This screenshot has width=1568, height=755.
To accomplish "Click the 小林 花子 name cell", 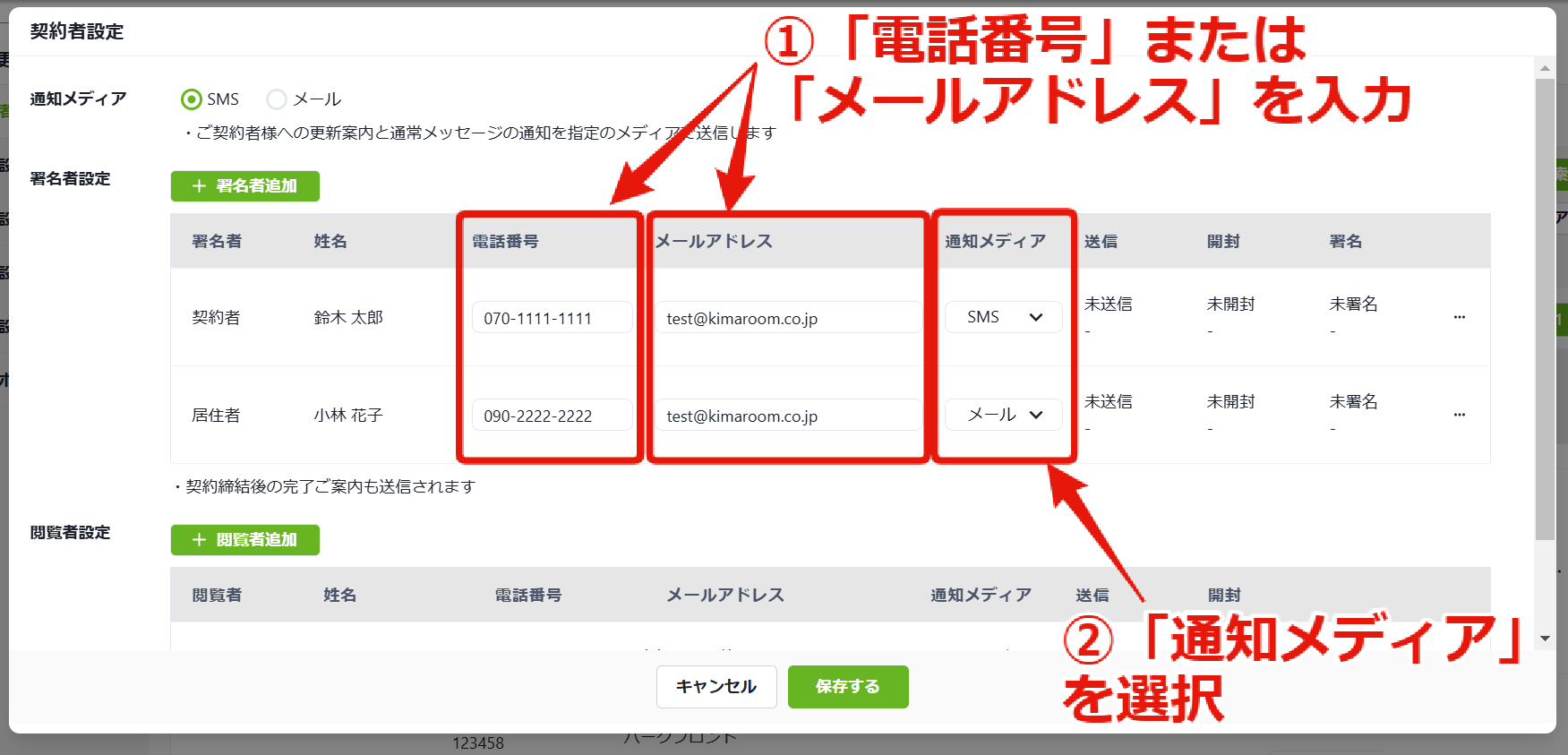I will click(348, 416).
